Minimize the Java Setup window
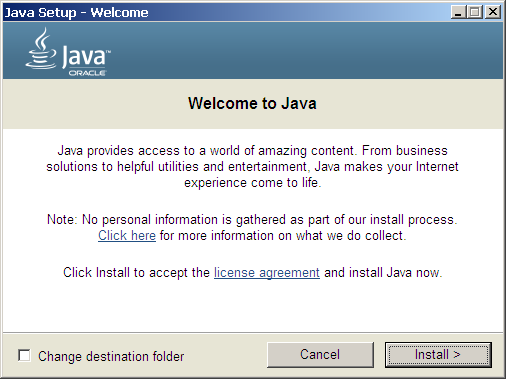 (458, 12)
